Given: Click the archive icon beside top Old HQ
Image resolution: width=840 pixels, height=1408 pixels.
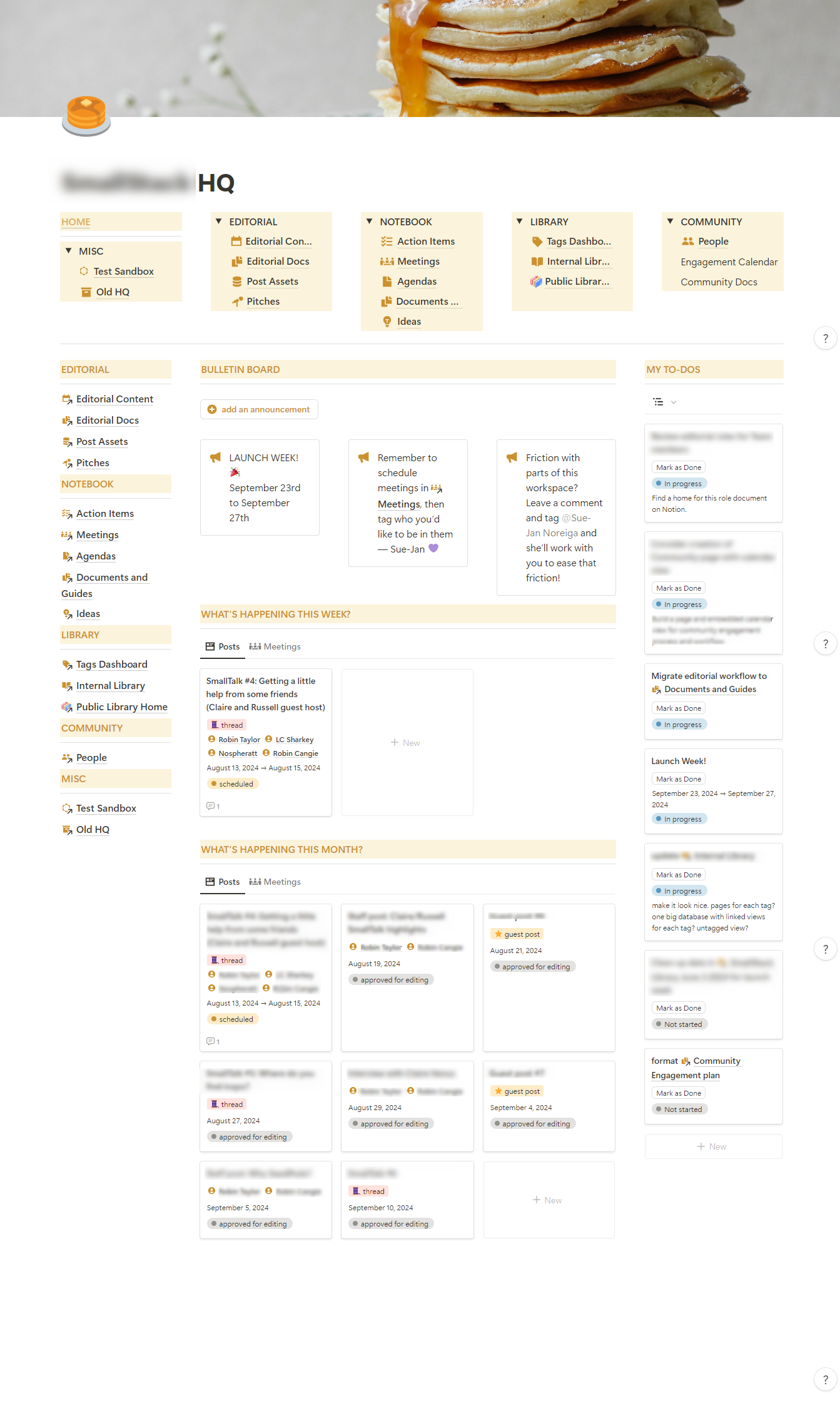Looking at the screenshot, I should click(86, 292).
